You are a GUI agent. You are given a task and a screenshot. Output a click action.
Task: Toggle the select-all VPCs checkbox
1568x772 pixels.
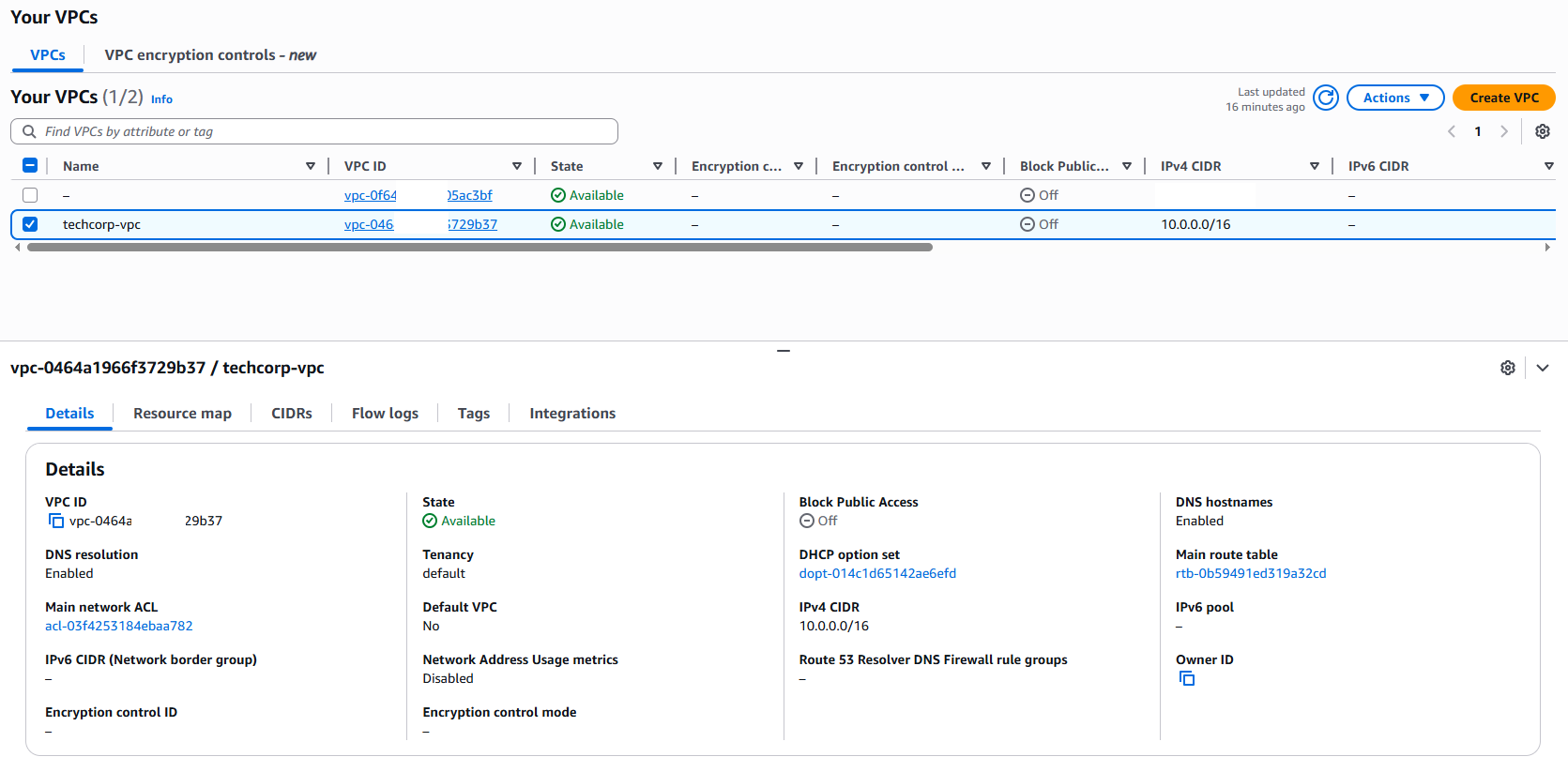coord(30,166)
